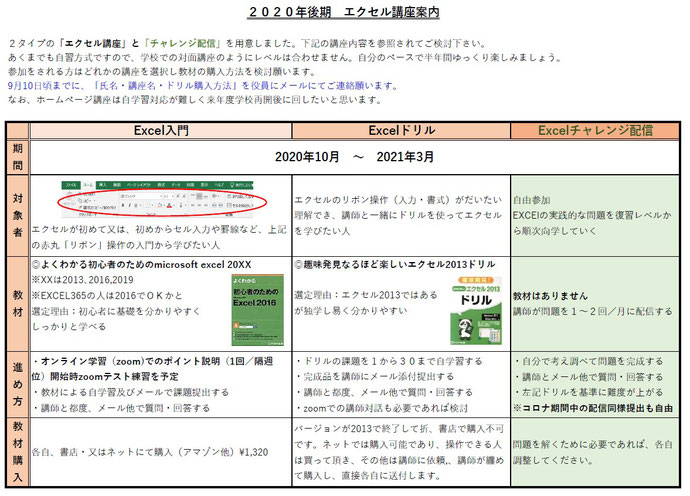Click the text 左記ドリルを基準に難度が上がる

click(592, 393)
